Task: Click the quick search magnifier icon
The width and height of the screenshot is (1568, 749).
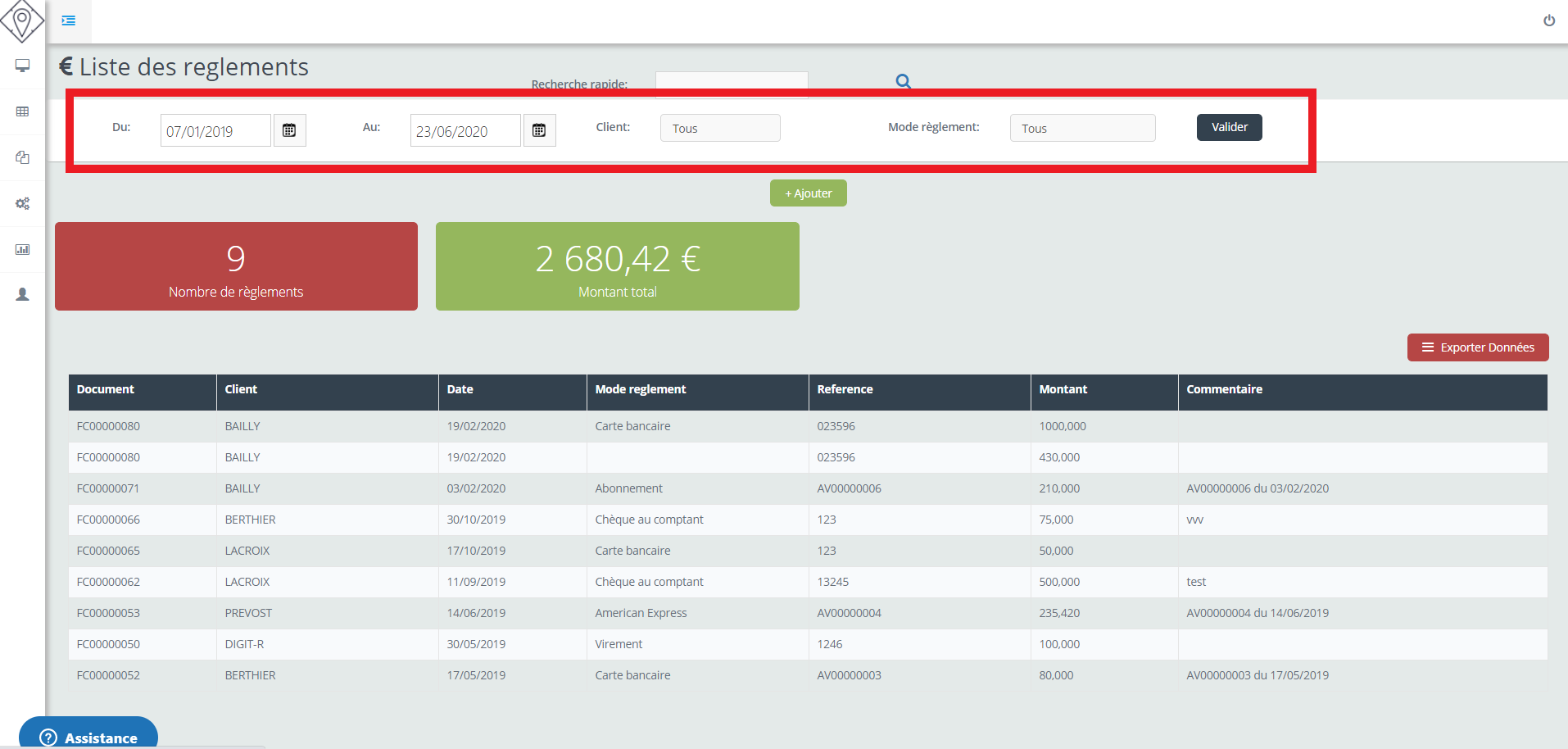Action: pos(903,81)
